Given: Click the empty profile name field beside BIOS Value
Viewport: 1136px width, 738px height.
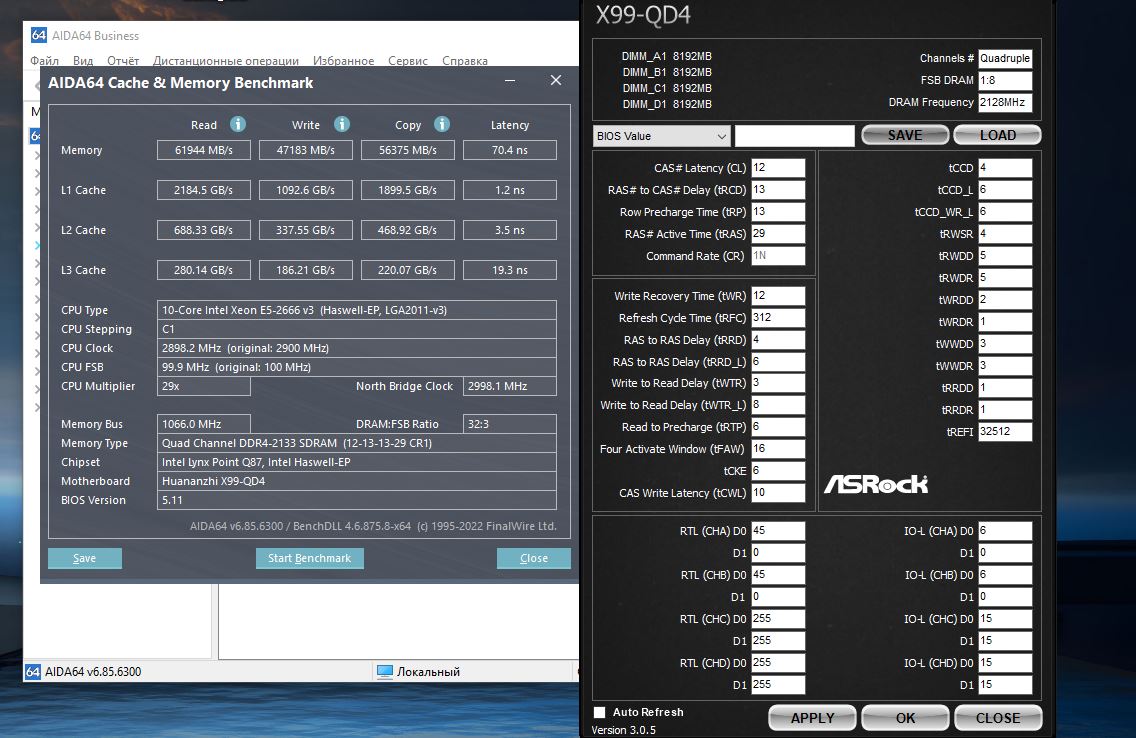Looking at the screenshot, I should click(x=795, y=135).
